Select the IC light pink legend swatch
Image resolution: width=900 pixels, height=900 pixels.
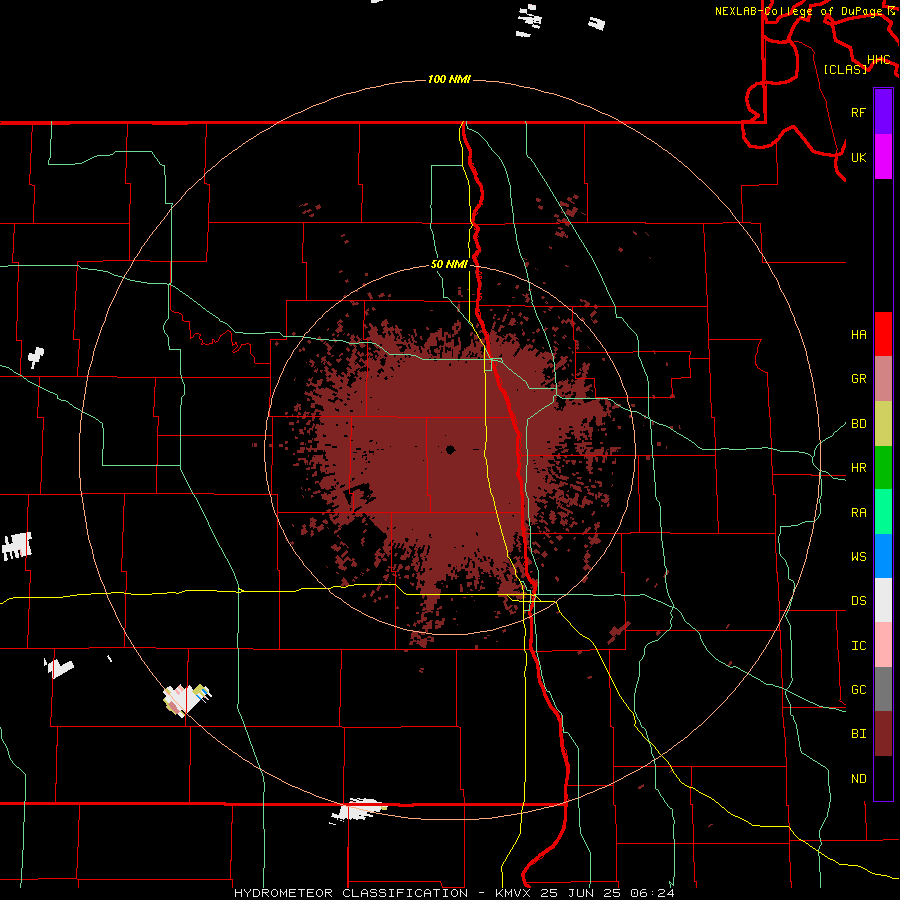coord(883,645)
